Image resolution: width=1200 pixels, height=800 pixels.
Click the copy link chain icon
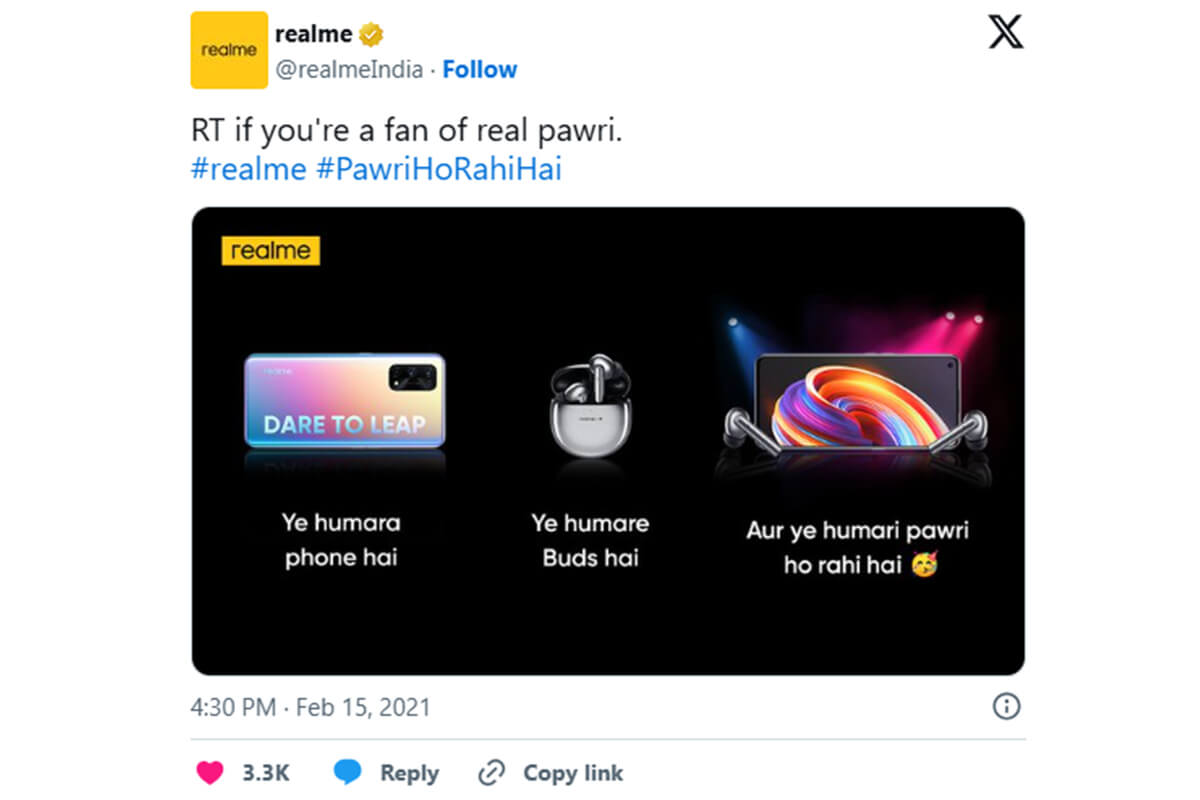click(491, 772)
